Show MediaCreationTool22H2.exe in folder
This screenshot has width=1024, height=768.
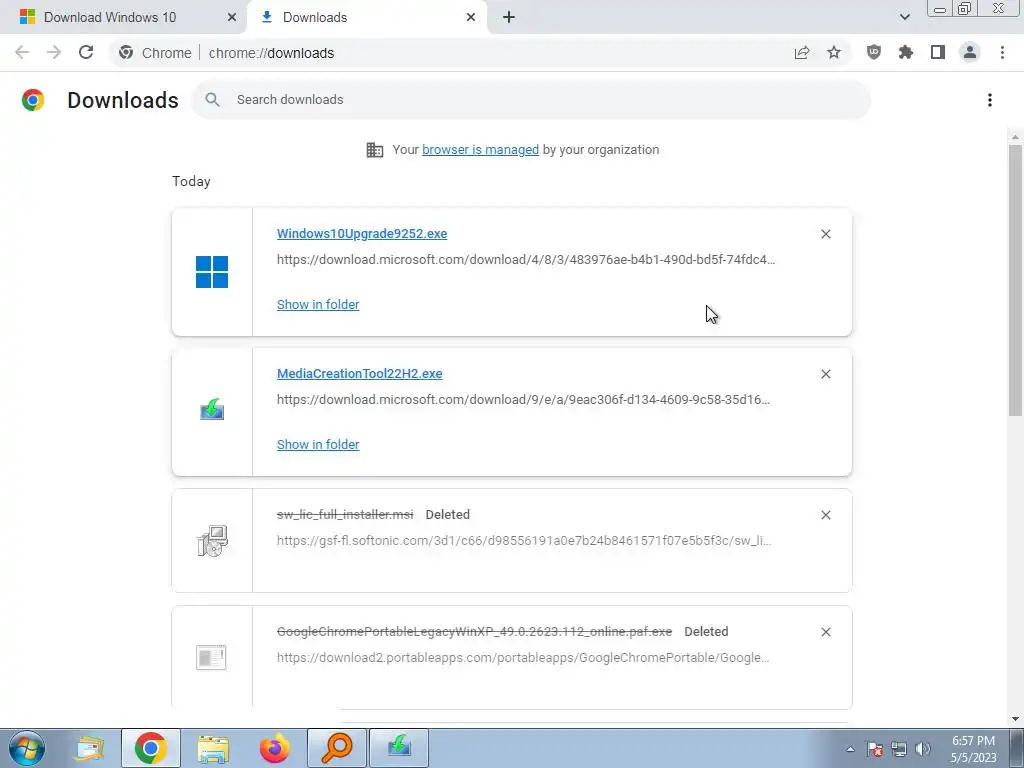[318, 444]
